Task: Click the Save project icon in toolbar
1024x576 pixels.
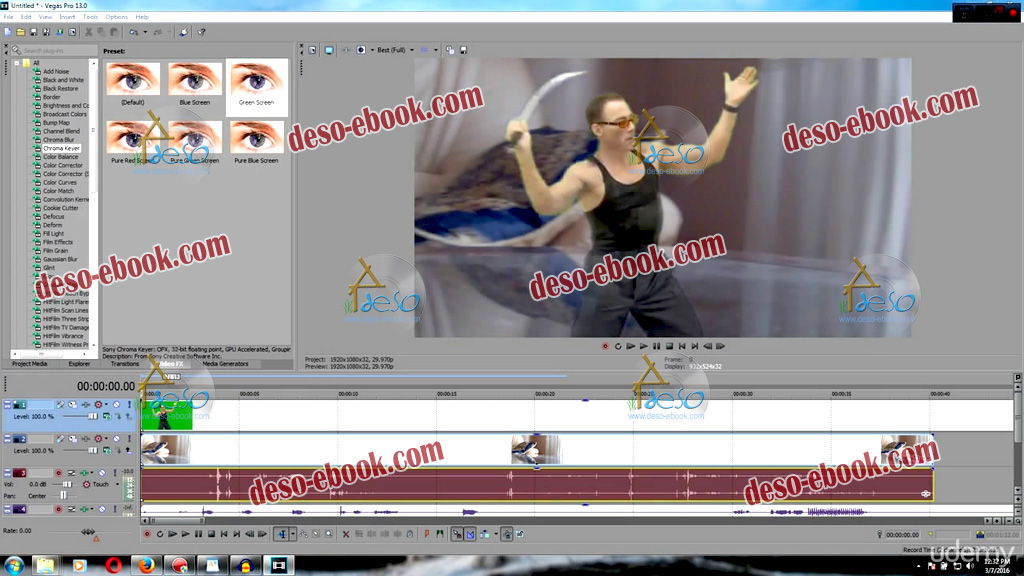Action: coord(33,32)
